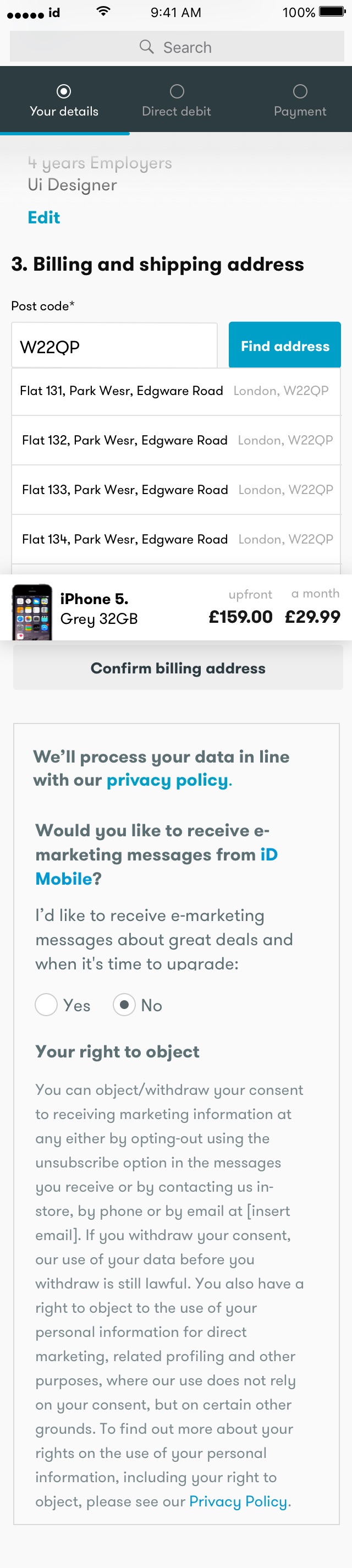This screenshot has width=352, height=1568.
Task: Choose Yes for e-marketing messages
Action: pyautogui.click(x=46, y=1005)
